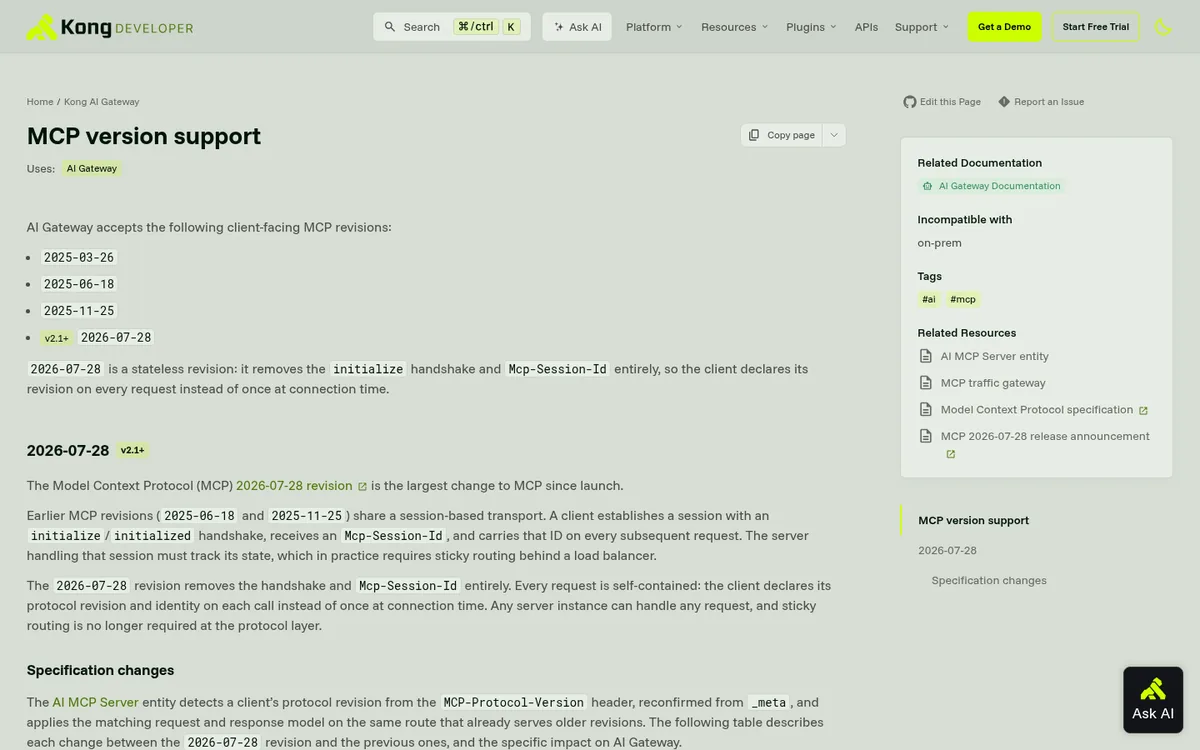Image resolution: width=1200 pixels, height=750 pixels.
Task: Click the document icon next to MCP 2026-07-28 release announcement
Action: coord(926,436)
